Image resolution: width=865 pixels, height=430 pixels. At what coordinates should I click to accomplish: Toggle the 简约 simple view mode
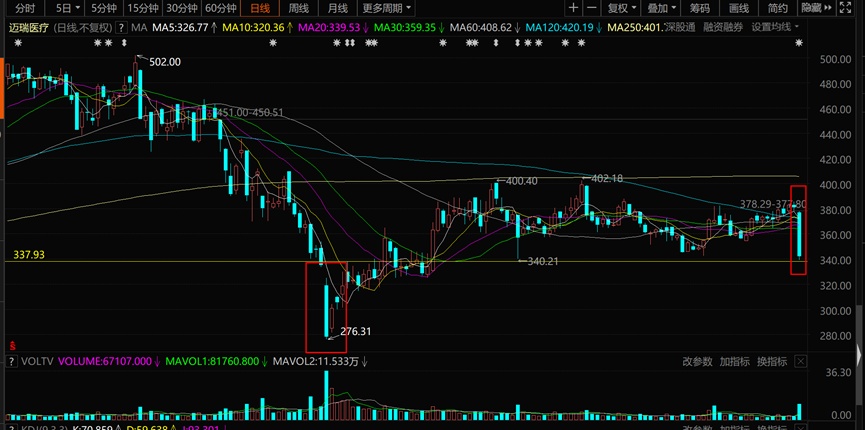tap(778, 8)
